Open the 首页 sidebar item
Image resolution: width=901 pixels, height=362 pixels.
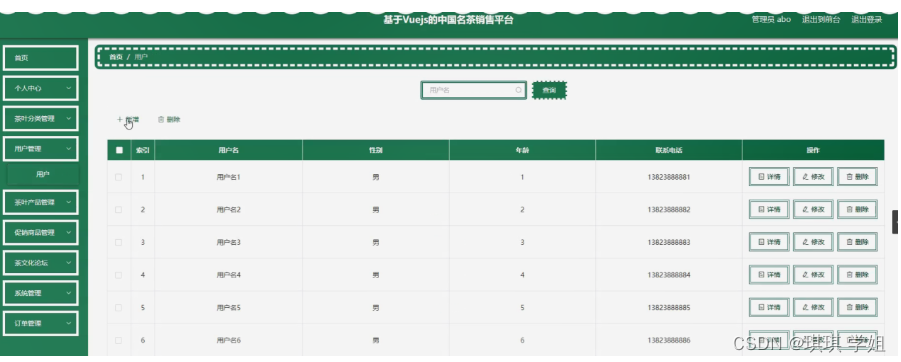pyautogui.click(x=41, y=58)
